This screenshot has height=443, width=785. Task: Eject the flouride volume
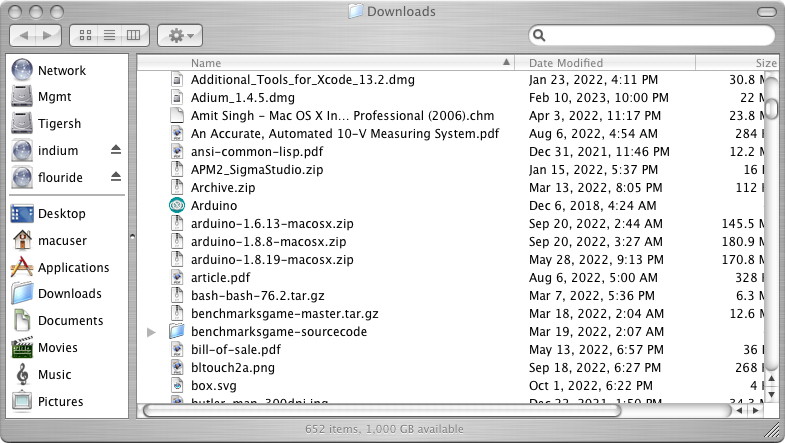(x=116, y=177)
